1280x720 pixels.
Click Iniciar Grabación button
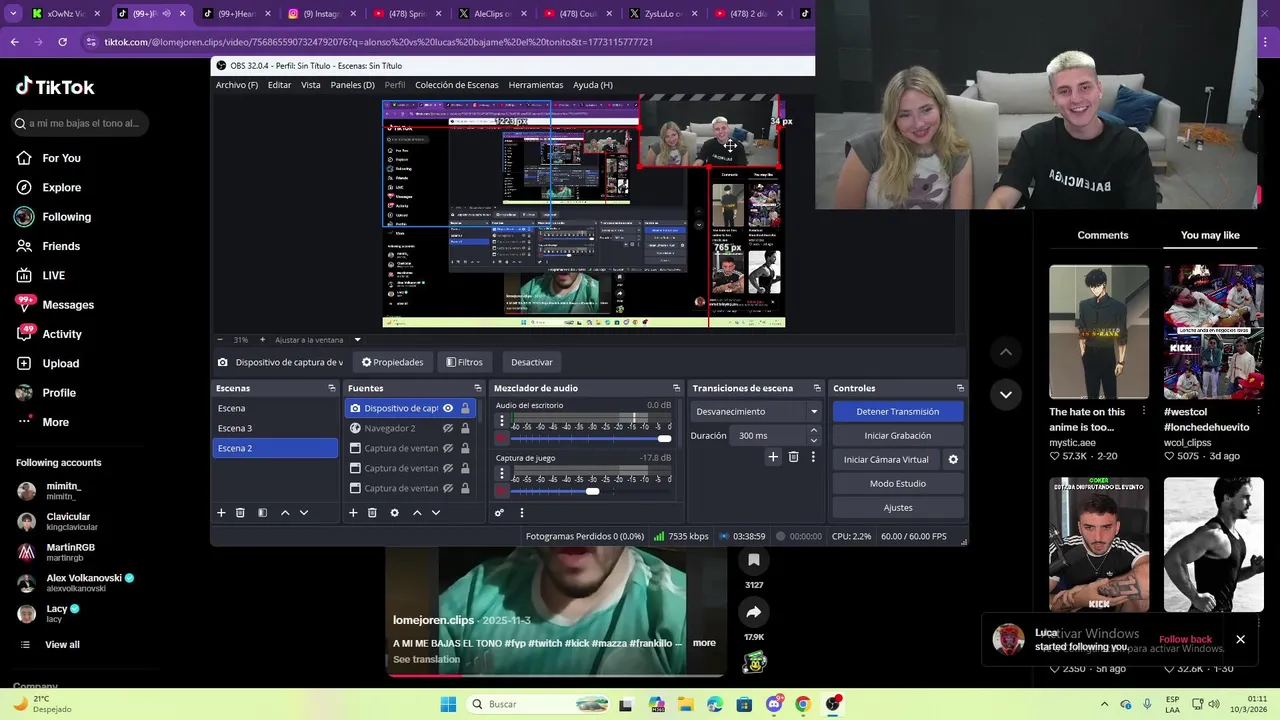coord(898,435)
